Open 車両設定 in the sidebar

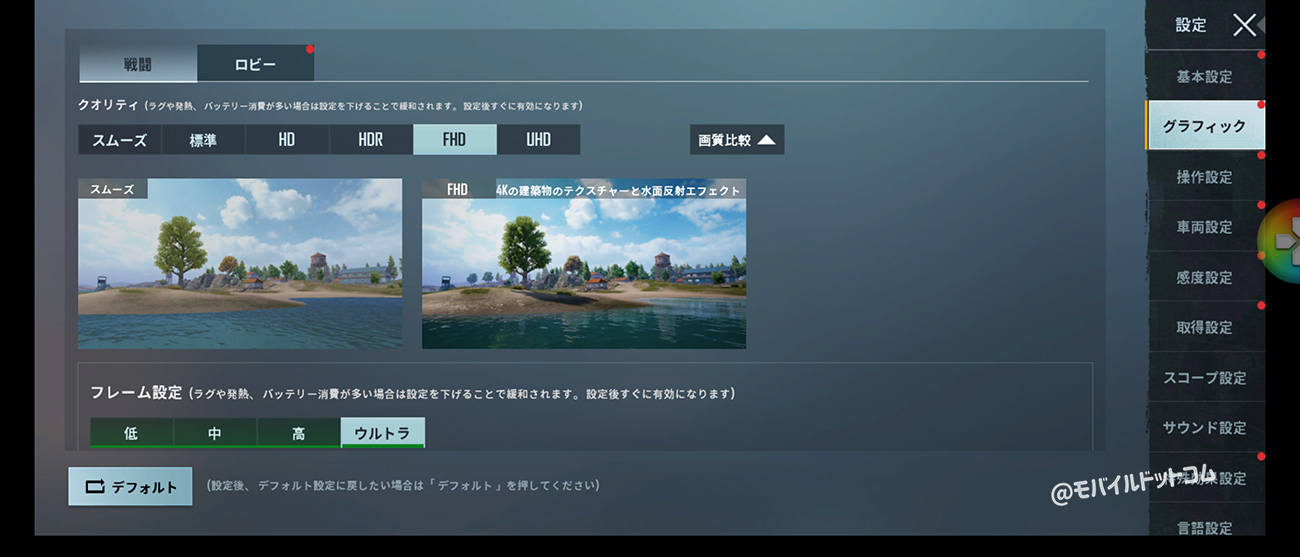[1205, 227]
